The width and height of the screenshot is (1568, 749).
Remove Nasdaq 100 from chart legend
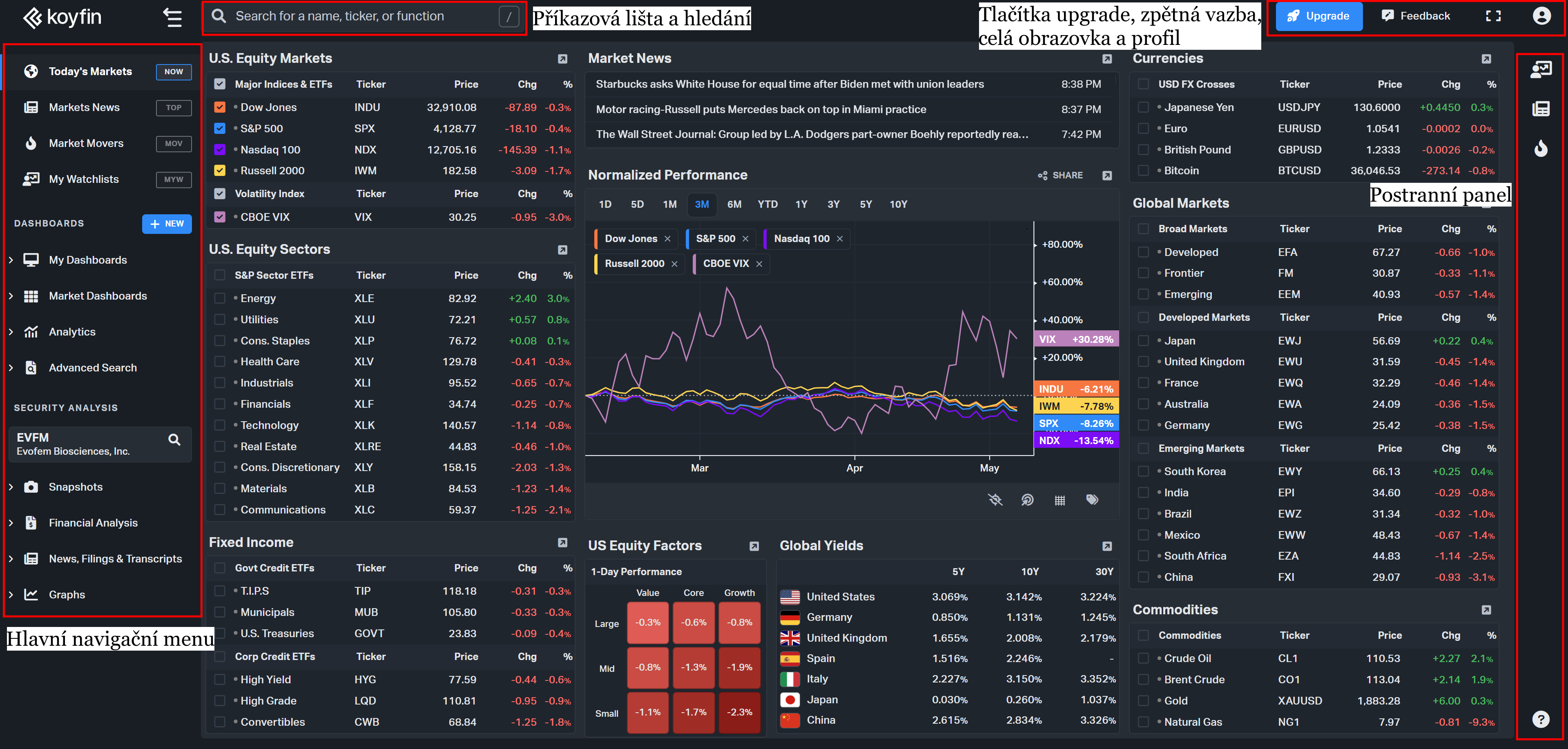tap(840, 239)
